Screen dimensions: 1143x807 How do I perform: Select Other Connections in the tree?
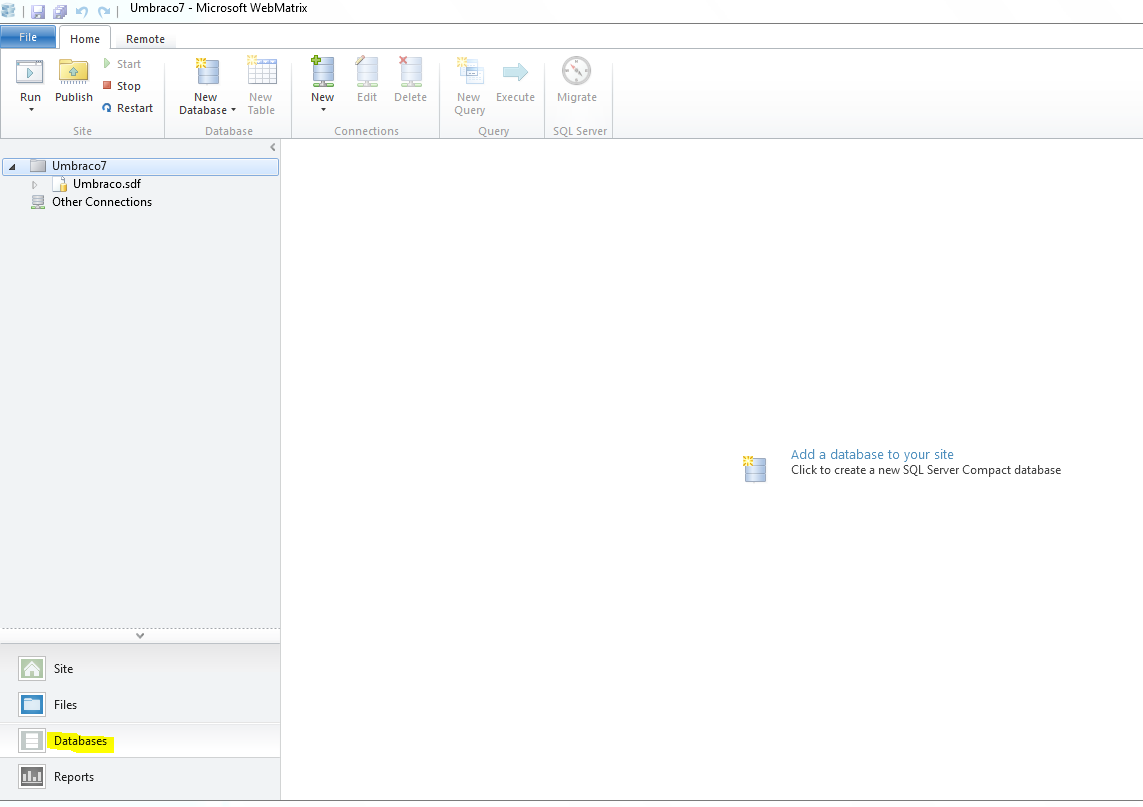[x=102, y=202]
